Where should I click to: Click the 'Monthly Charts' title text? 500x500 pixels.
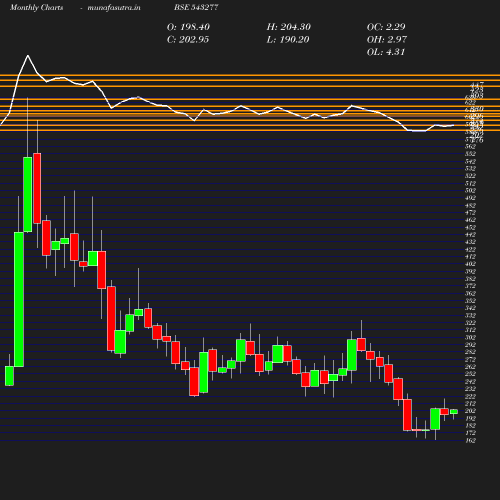(36, 8)
